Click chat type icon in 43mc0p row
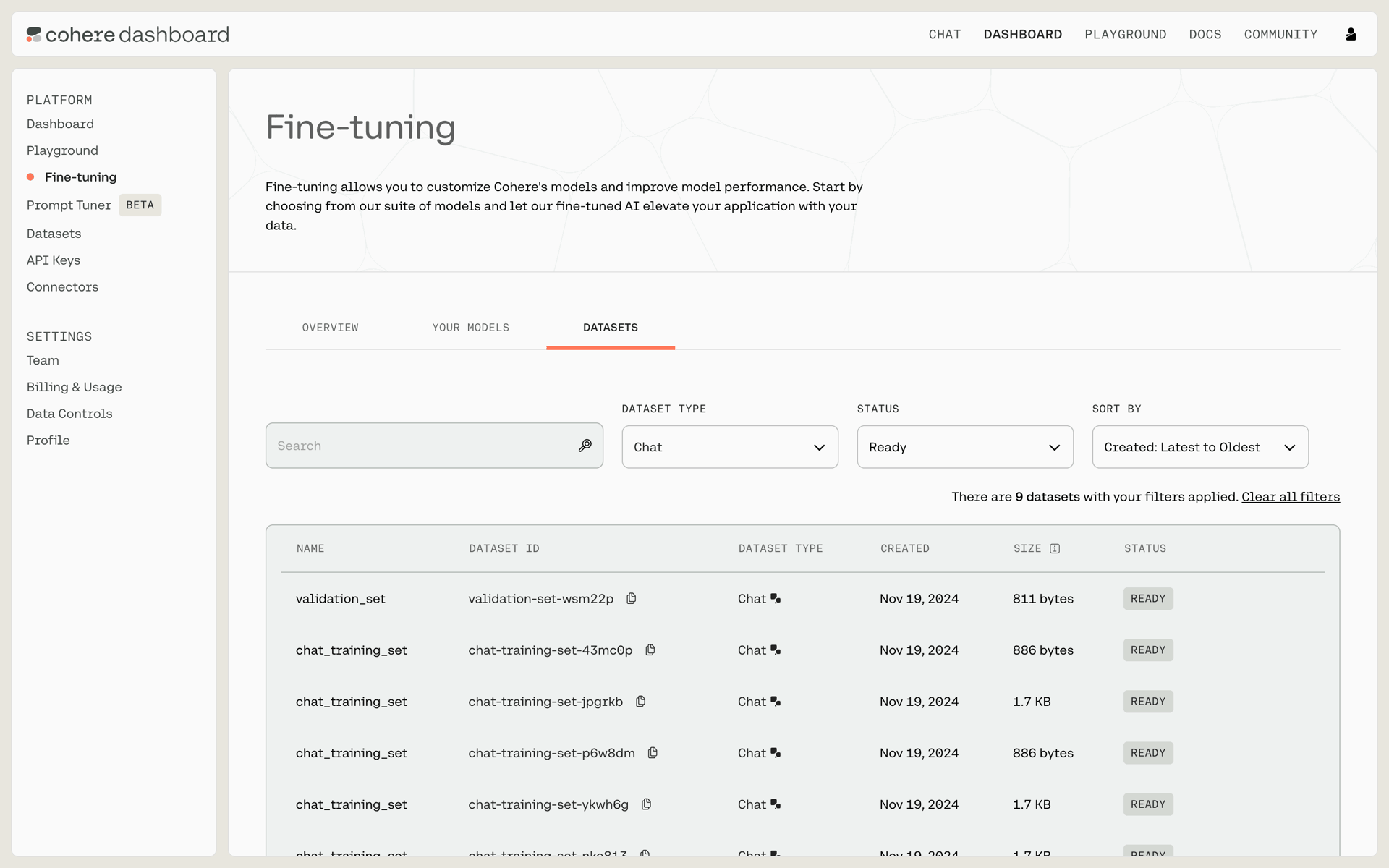1389x868 pixels. (x=776, y=650)
